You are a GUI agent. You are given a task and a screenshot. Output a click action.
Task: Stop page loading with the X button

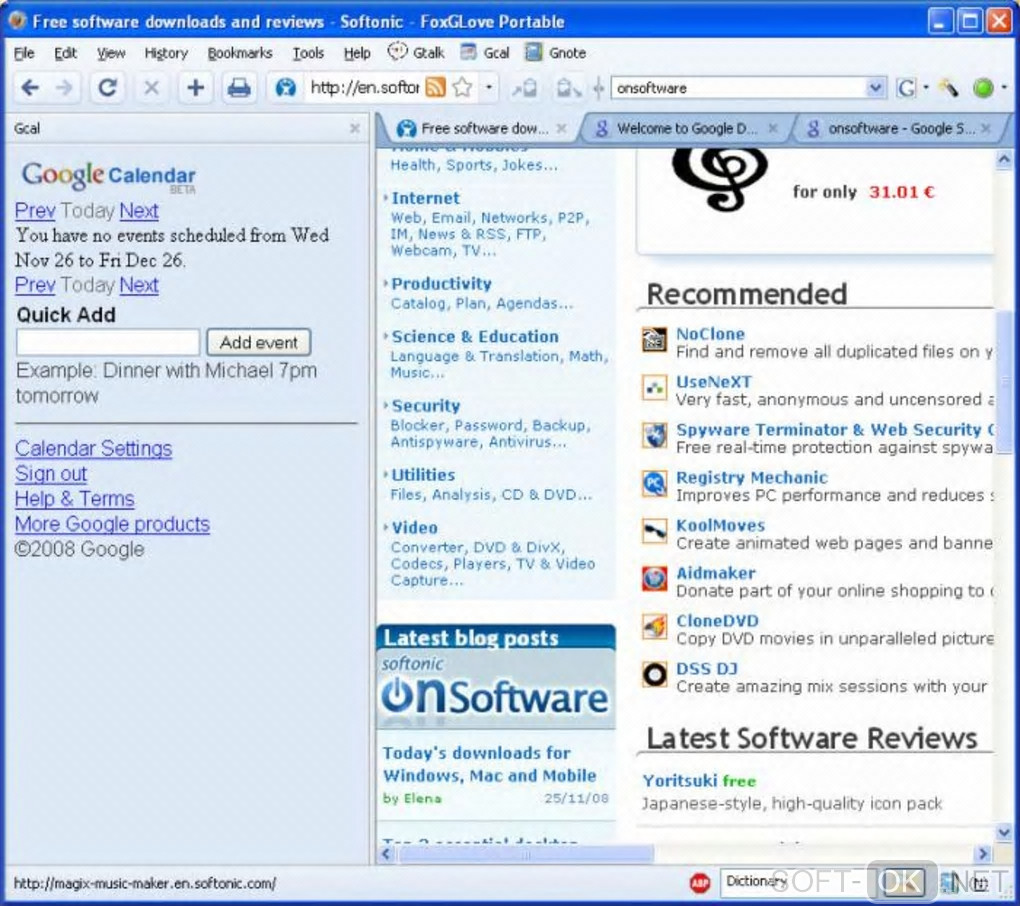pos(151,87)
